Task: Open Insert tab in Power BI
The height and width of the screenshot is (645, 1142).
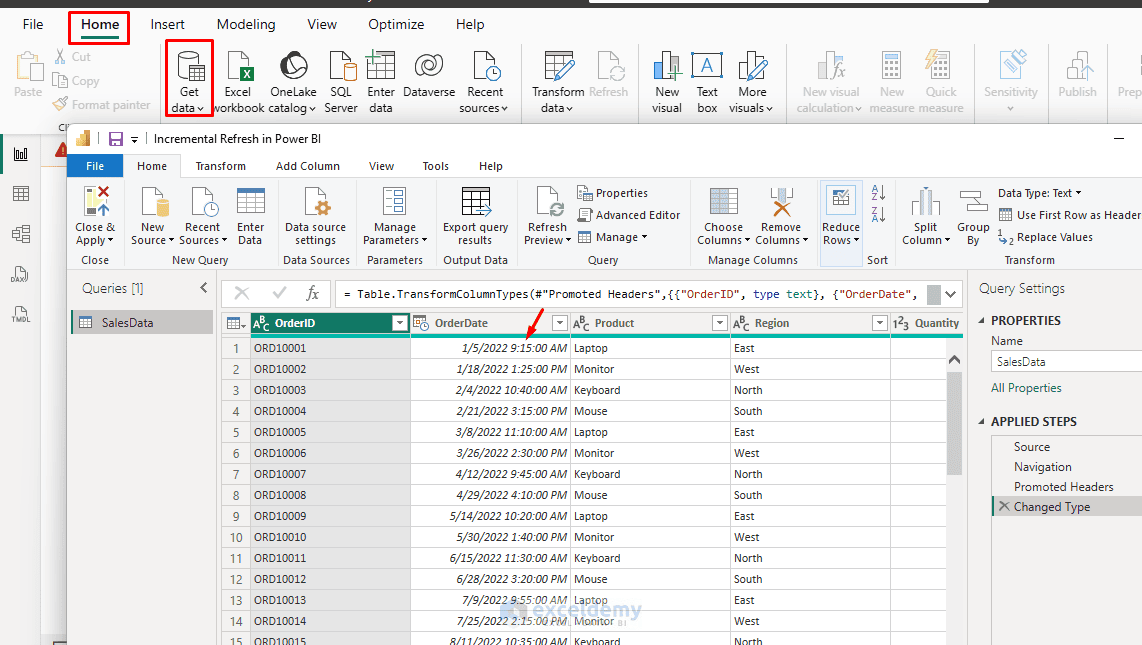Action: (x=168, y=25)
